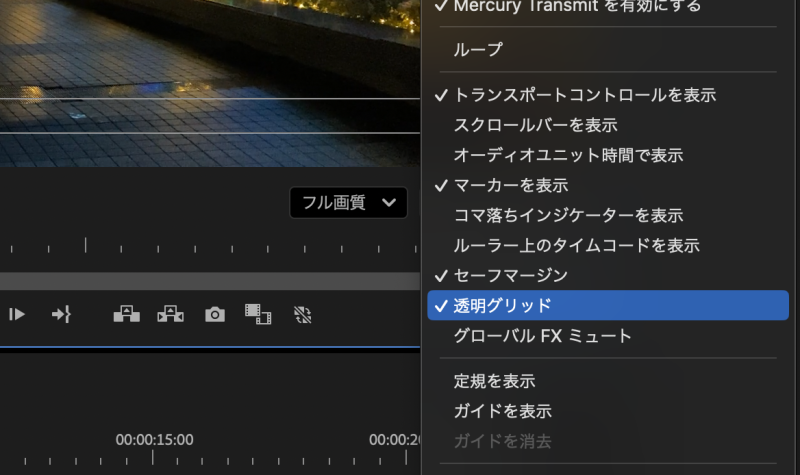Click the Lift button icon
Viewport: 800px width, 475px height.
click(x=126, y=314)
